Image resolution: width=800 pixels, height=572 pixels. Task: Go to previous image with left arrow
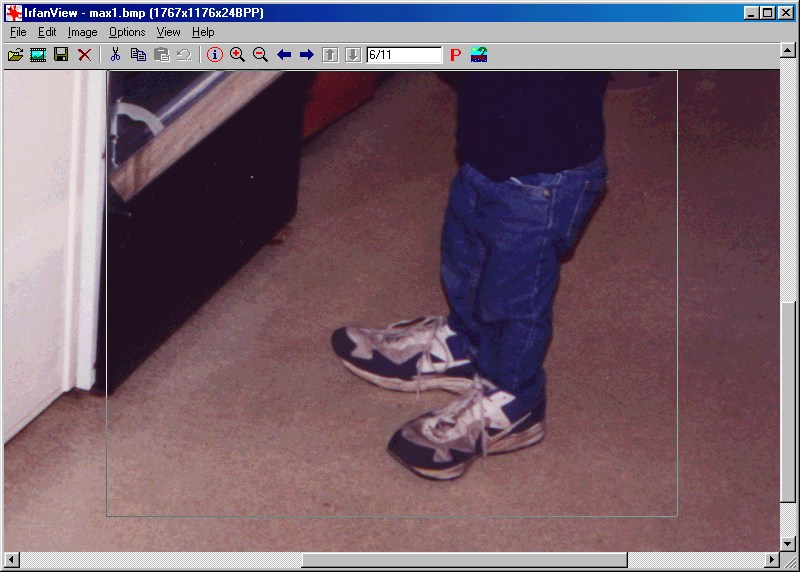[x=284, y=55]
